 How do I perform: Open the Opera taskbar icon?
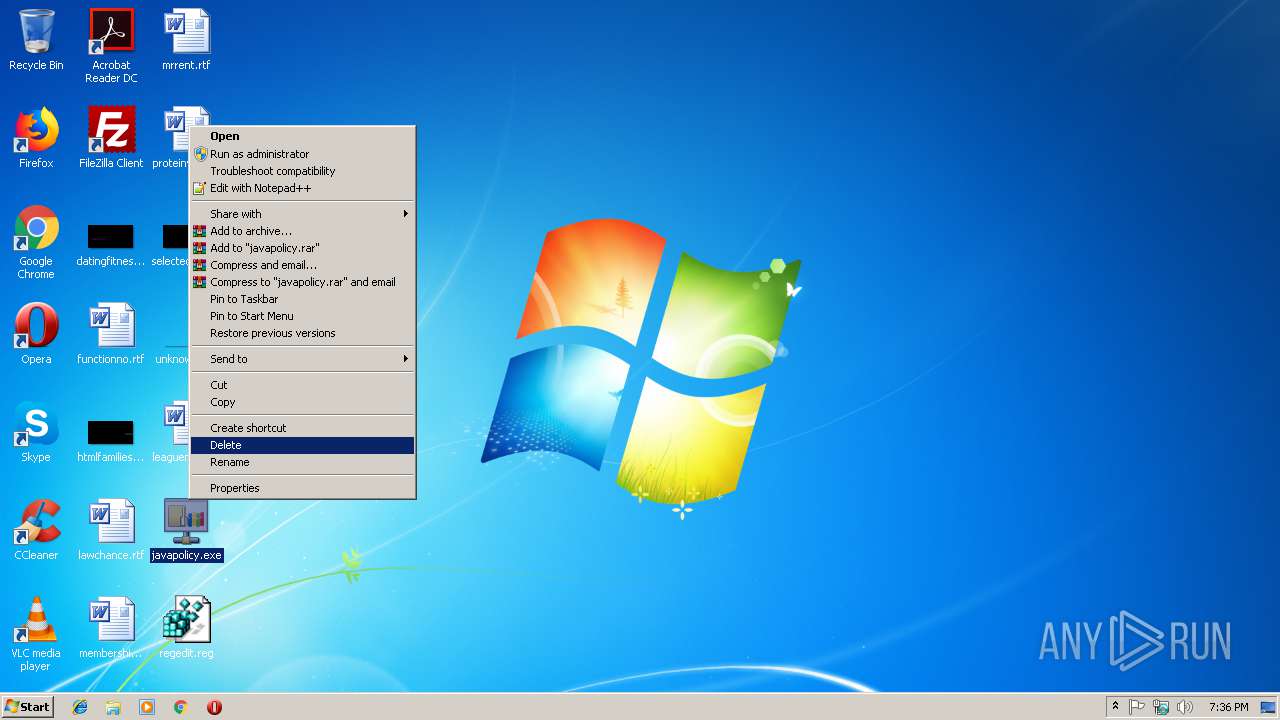pyautogui.click(x=214, y=707)
